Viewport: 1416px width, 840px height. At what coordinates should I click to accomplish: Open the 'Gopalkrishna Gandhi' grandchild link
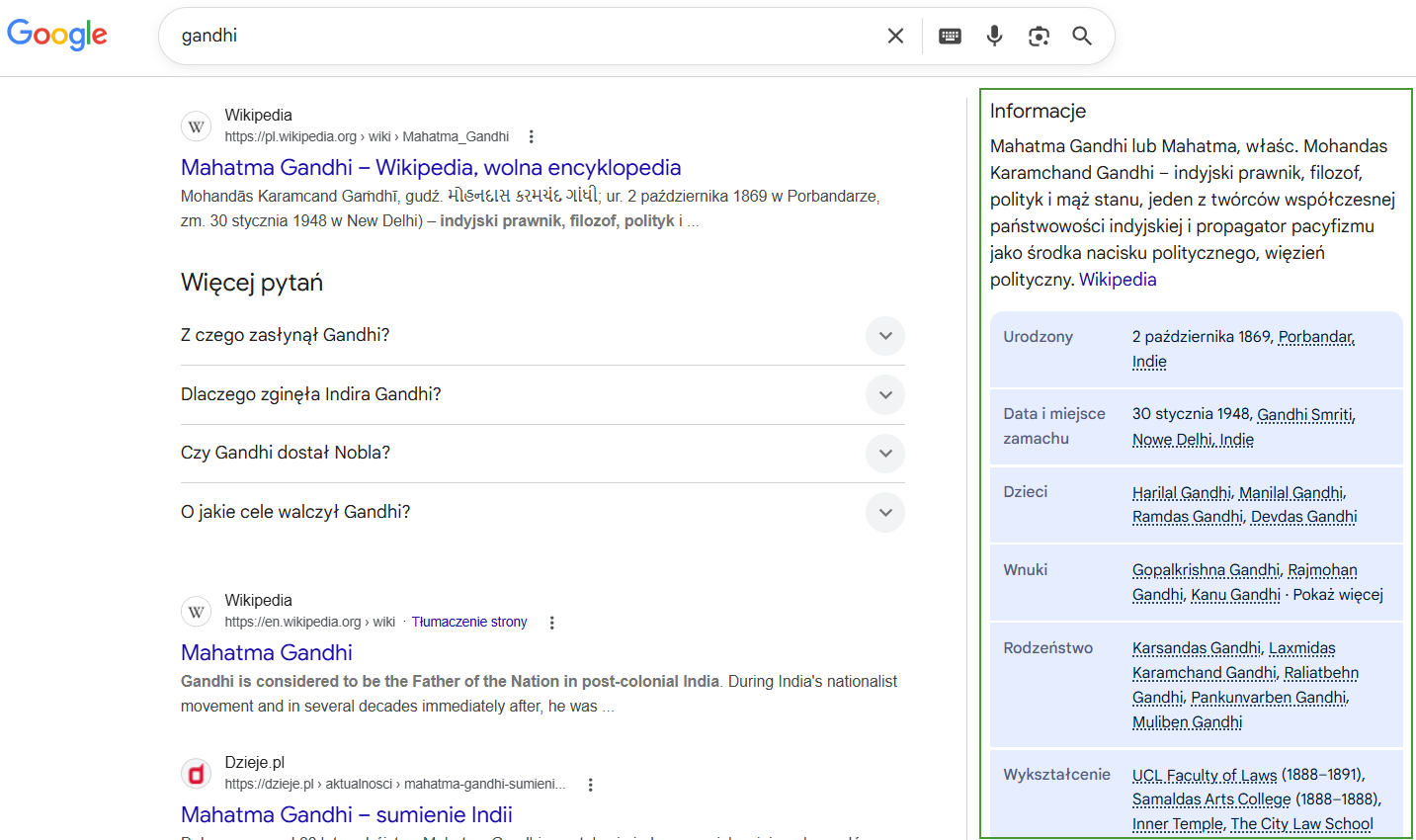point(1206,570)
